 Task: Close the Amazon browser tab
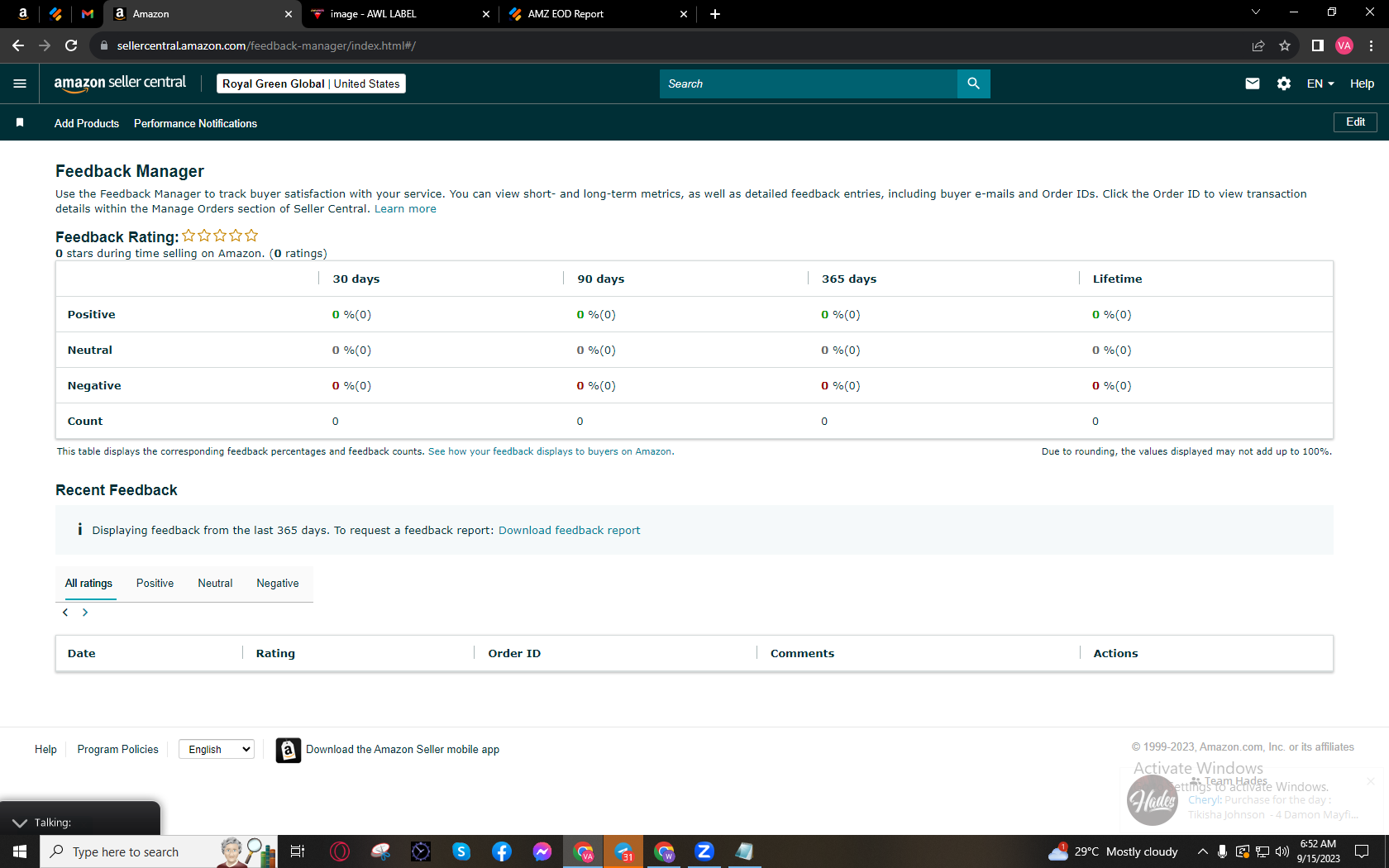click(x=288, y=14)
